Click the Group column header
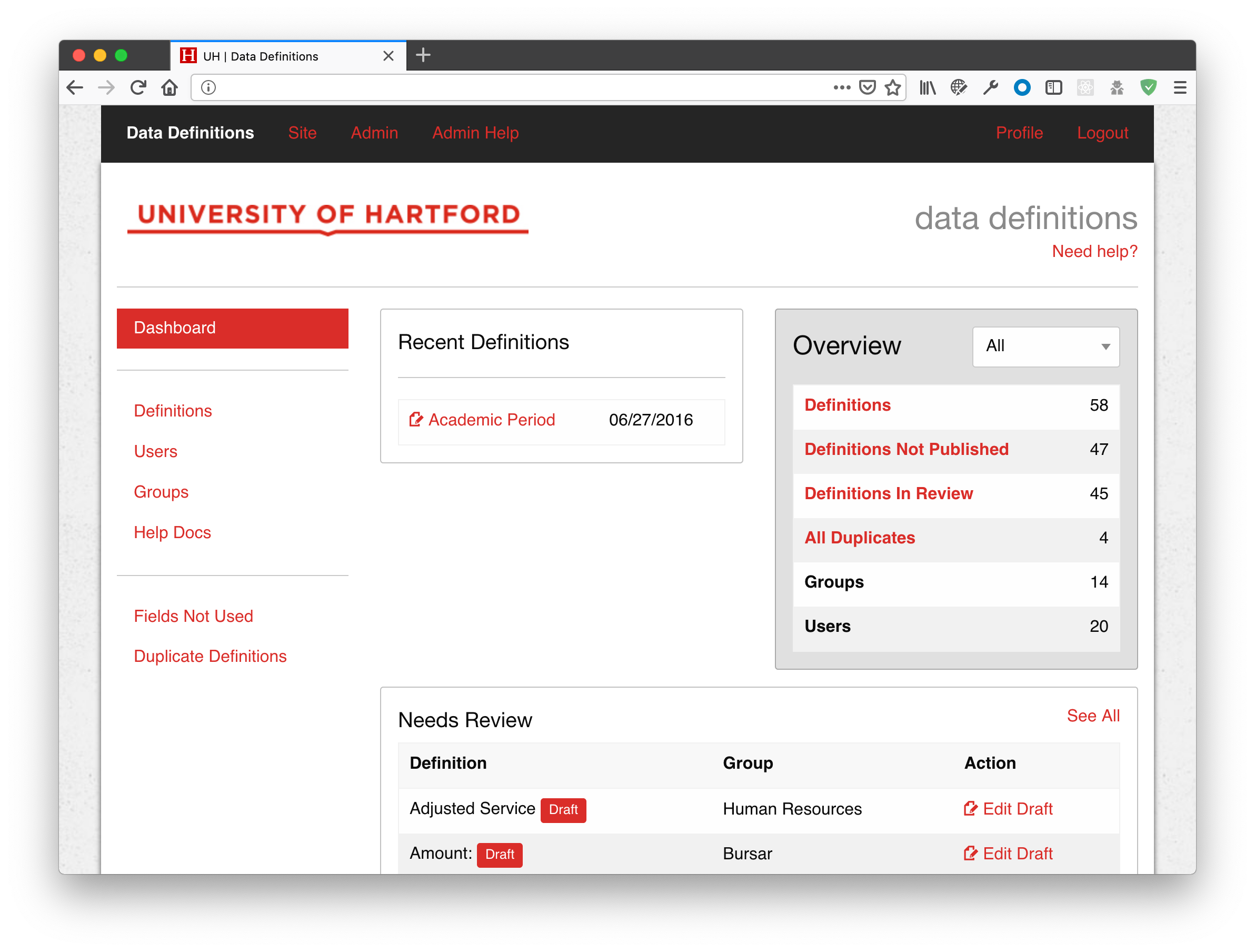This screenshot has height=952, width=1255. (x=748, y=763)
